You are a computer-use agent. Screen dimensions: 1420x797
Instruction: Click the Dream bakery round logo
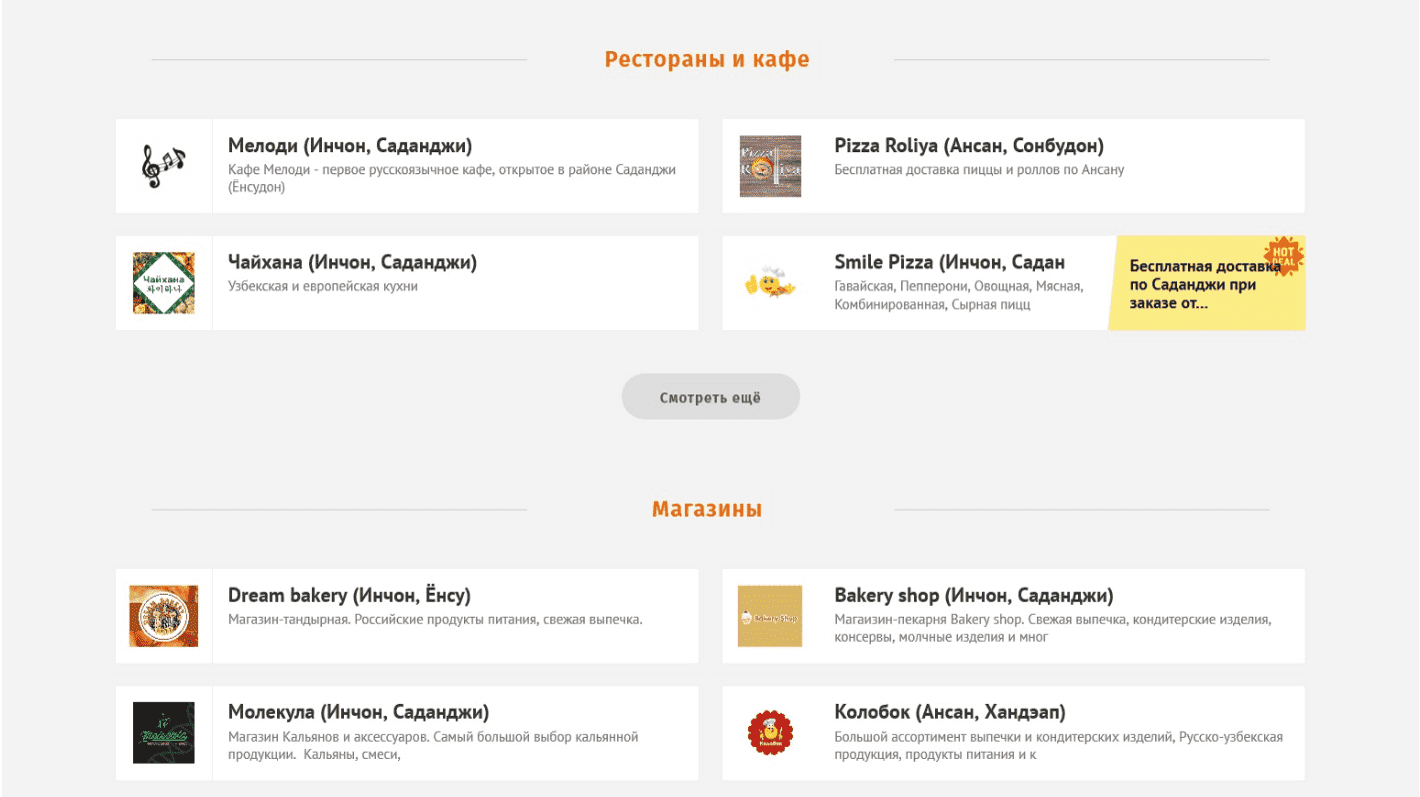pyautogui.click(x=164, y=616)
